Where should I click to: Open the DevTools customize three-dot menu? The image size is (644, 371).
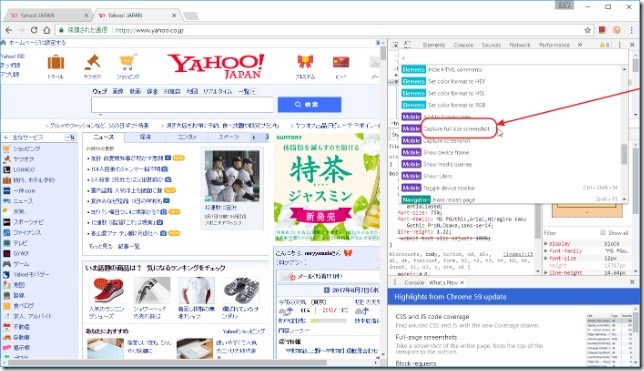(x=620, y=45)
